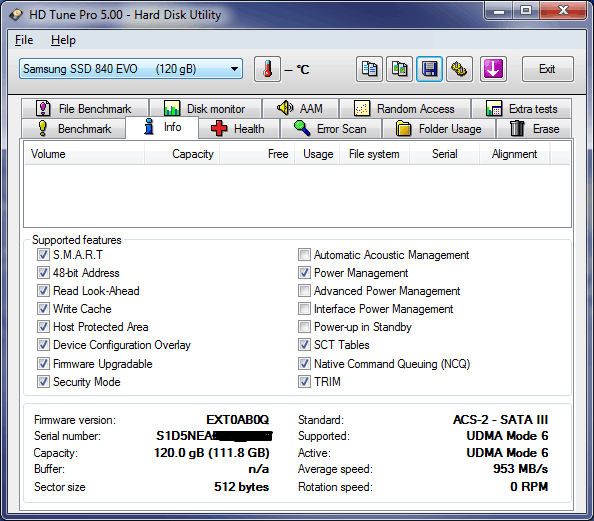Save screenshot floppy disk icon

tap(429, 69)
